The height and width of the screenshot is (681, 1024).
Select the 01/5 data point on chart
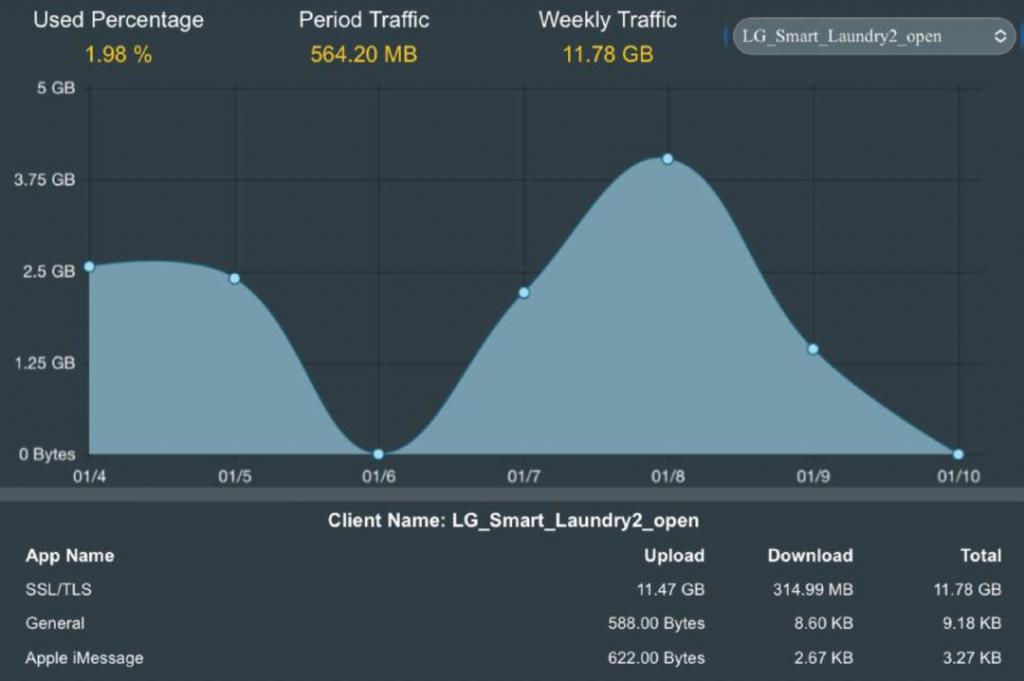pyautogui.click(x=234, y=279)
